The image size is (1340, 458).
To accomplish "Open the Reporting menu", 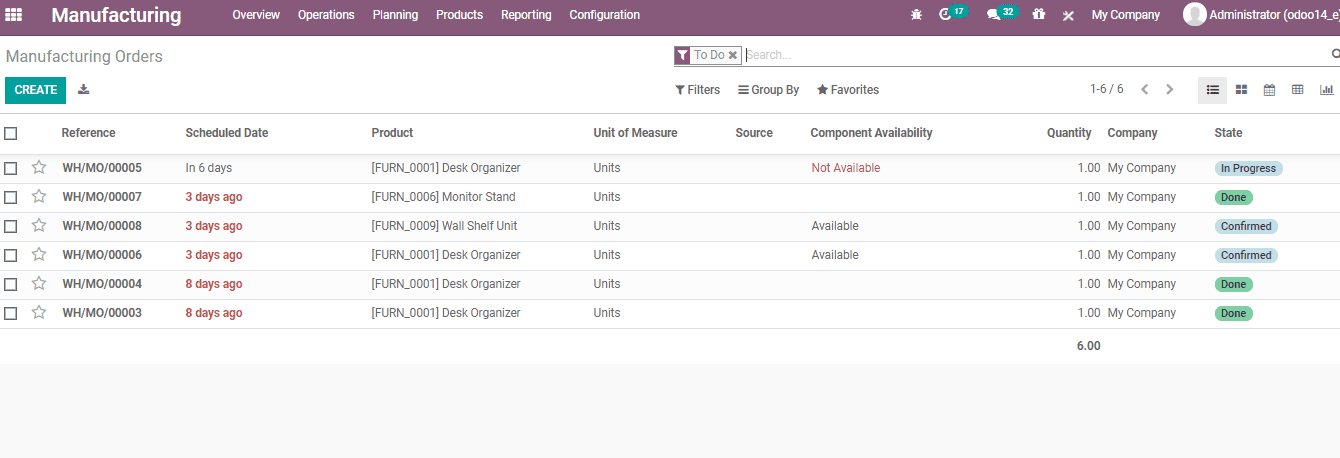I will pyautogui.click(x=526, y=15).
